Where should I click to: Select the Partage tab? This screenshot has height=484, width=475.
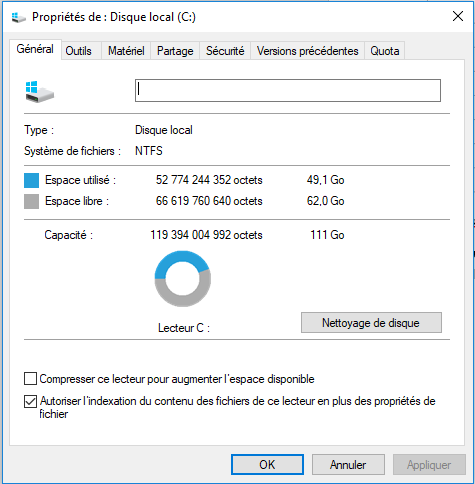point(175,51)
